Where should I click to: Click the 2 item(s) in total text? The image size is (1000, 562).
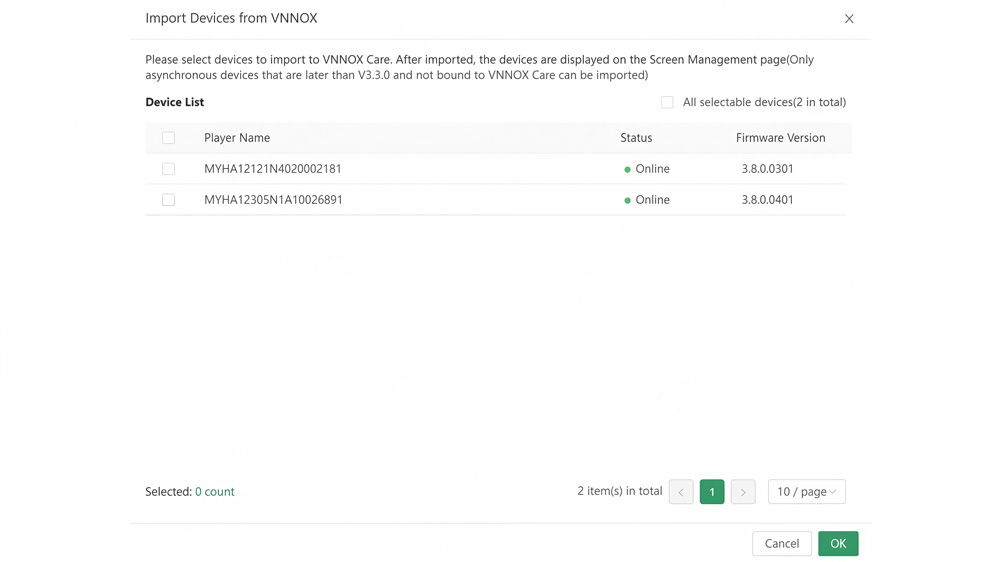pyautogui.click(x=620, y=491)
